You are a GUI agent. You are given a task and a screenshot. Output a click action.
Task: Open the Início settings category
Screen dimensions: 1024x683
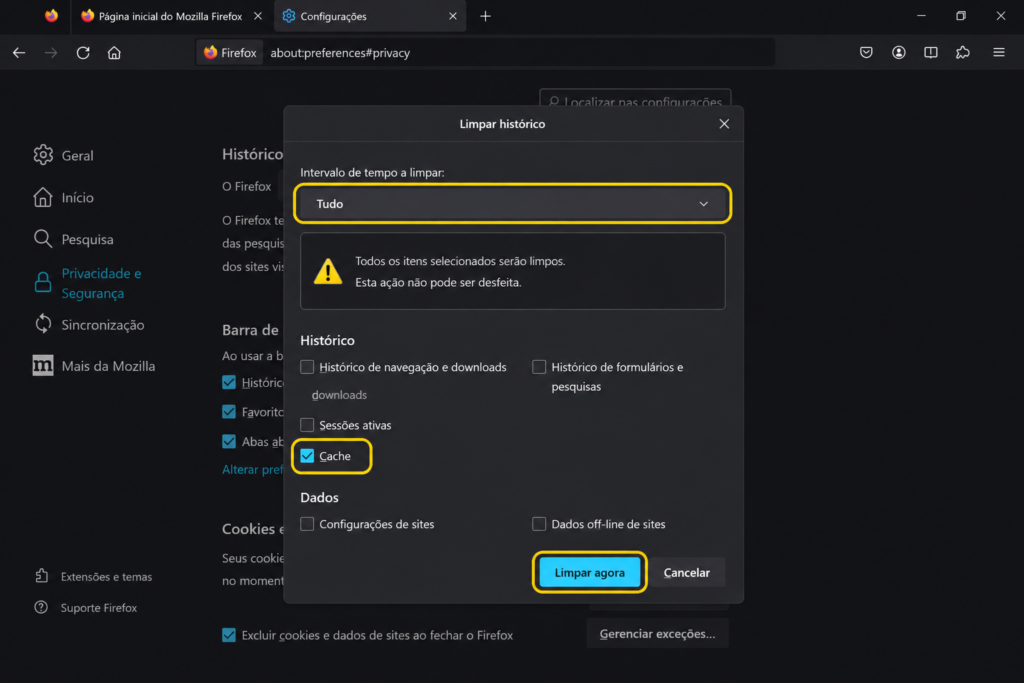coord(77,197)
